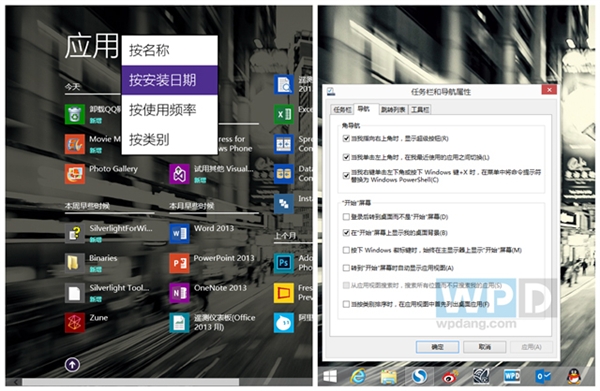Close the taskbar properties dialog

pos(549,90)
